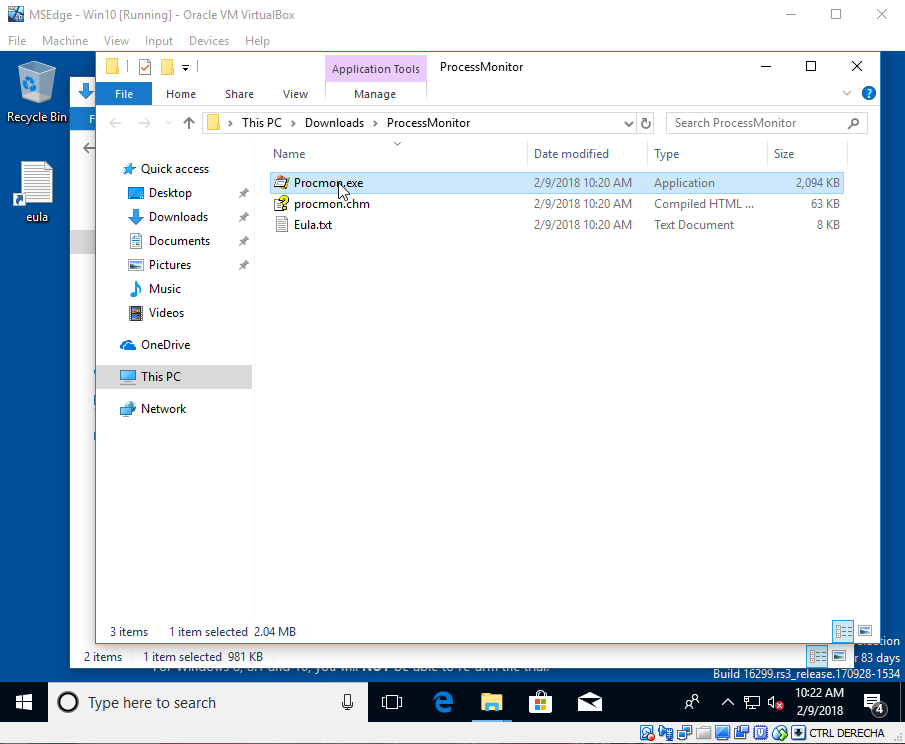Image resolution: width=905 pixels, height=744 pixels.
Task: Refresh the ProcessMonitor folder view
Action: [646, 123]
